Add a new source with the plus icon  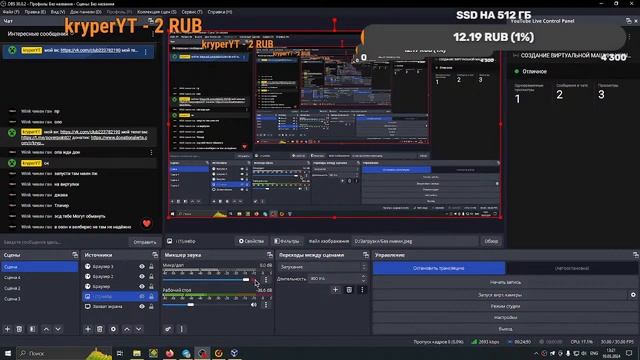(x=88, y=329)
